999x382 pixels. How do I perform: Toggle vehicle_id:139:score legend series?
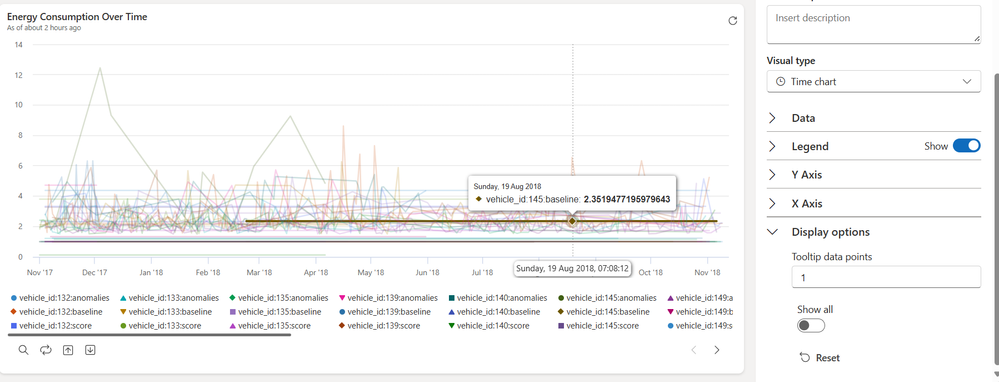point(380,326)
